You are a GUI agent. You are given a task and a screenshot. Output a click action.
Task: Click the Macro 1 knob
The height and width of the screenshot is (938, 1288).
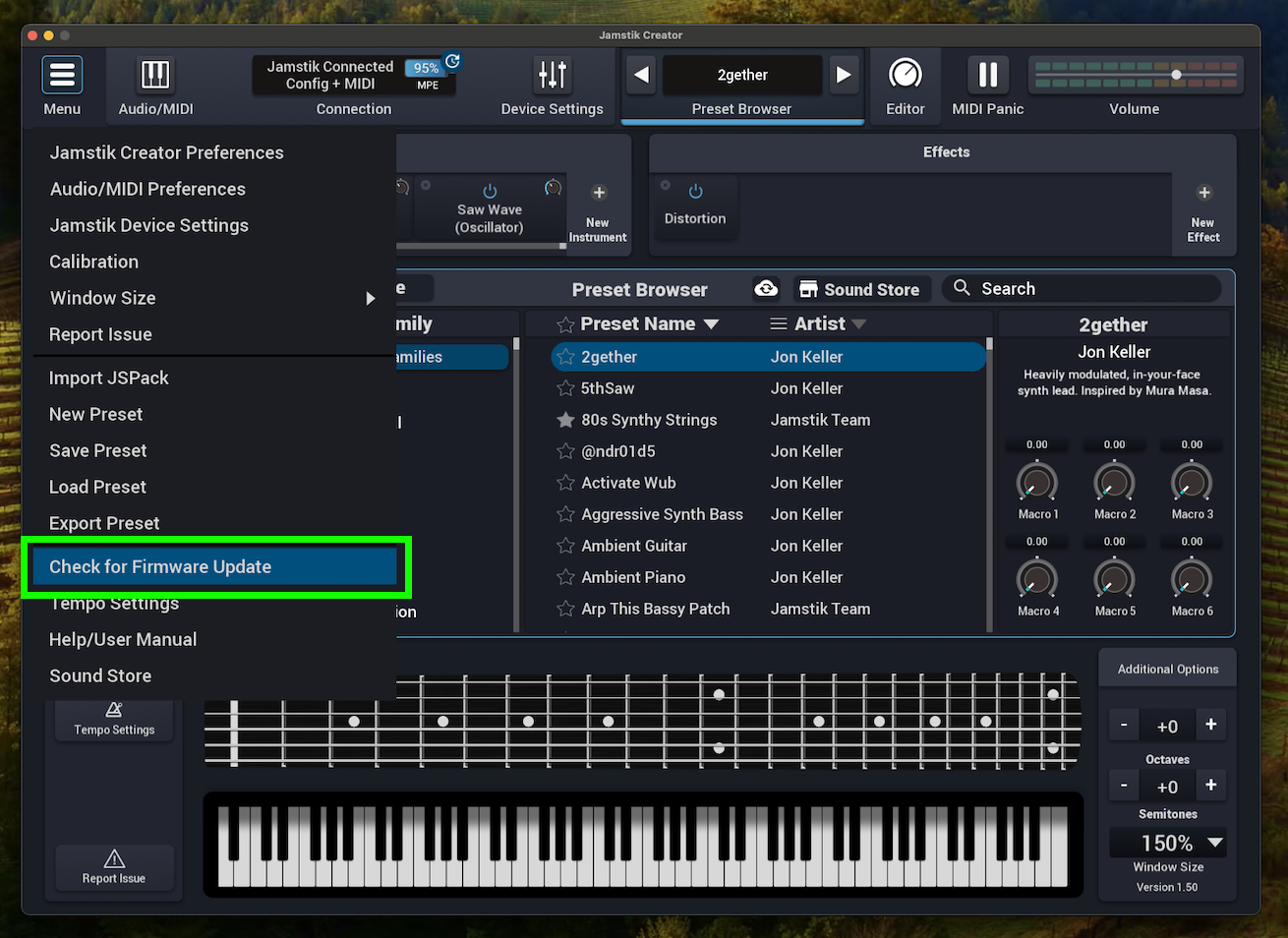coord(1037,482)
